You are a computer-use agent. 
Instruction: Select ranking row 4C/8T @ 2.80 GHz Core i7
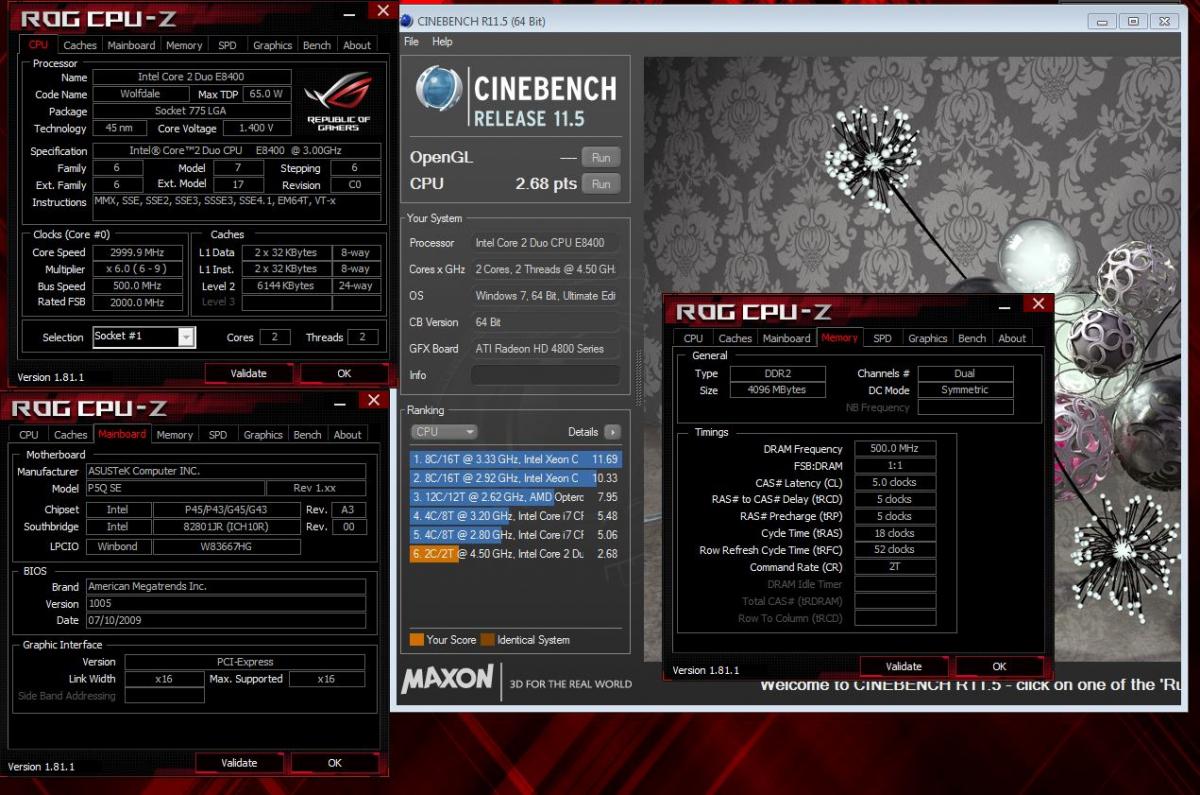click(x=516, y=535)
